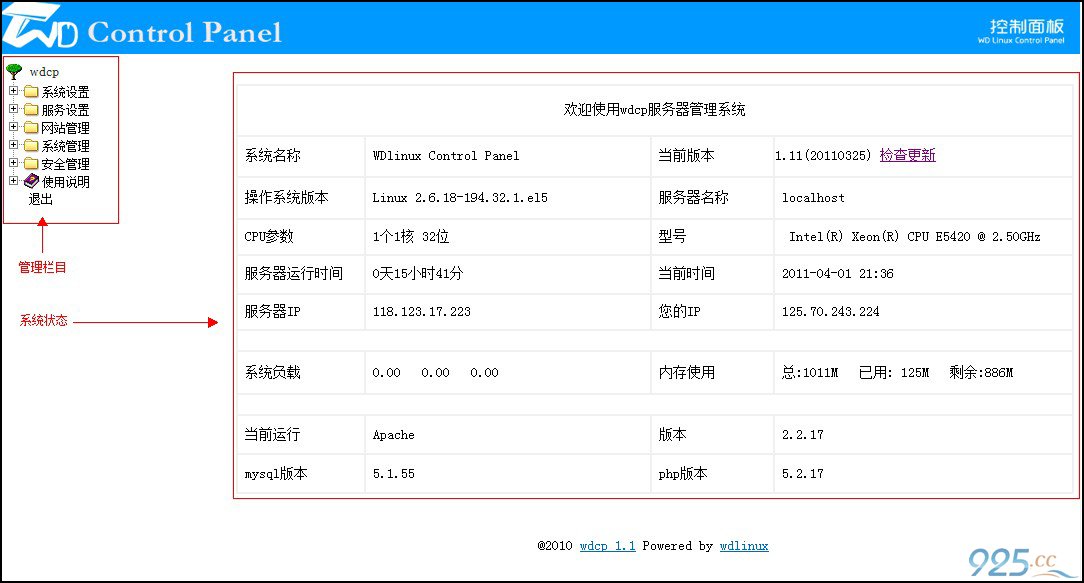1084x583 pixels.
Task: Click the 欢迎使用wdcp服务器管理系统 heading
Action: [x=654, y=109]
